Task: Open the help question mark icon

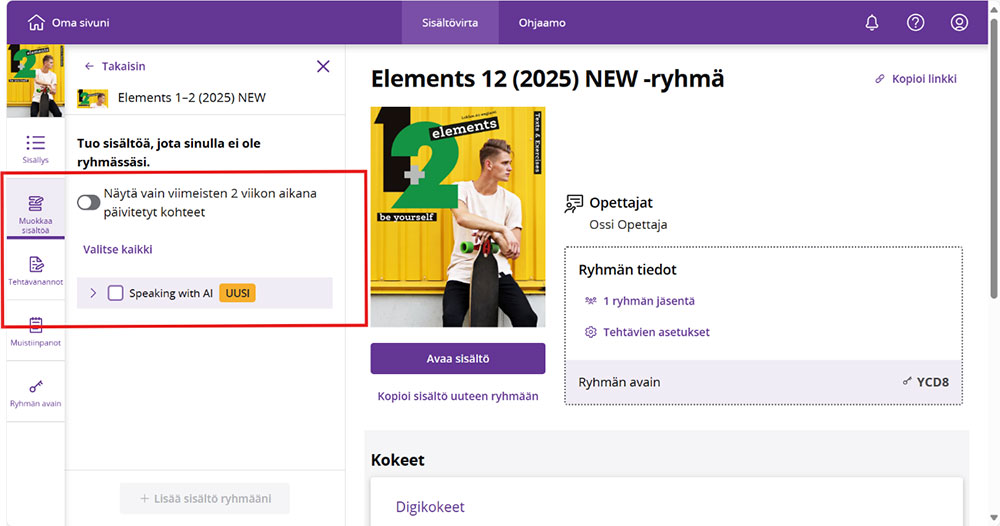Action: point(915,22)
